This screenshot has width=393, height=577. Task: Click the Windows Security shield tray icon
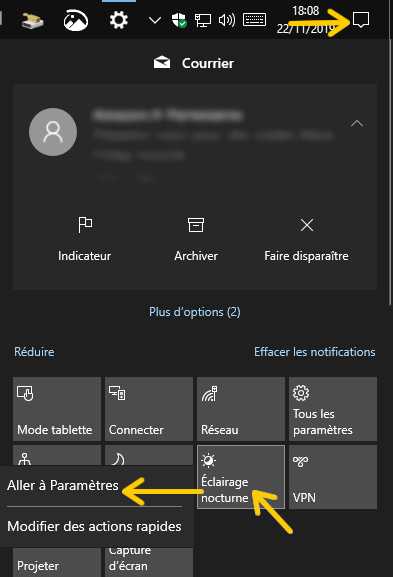click(179, 20)
